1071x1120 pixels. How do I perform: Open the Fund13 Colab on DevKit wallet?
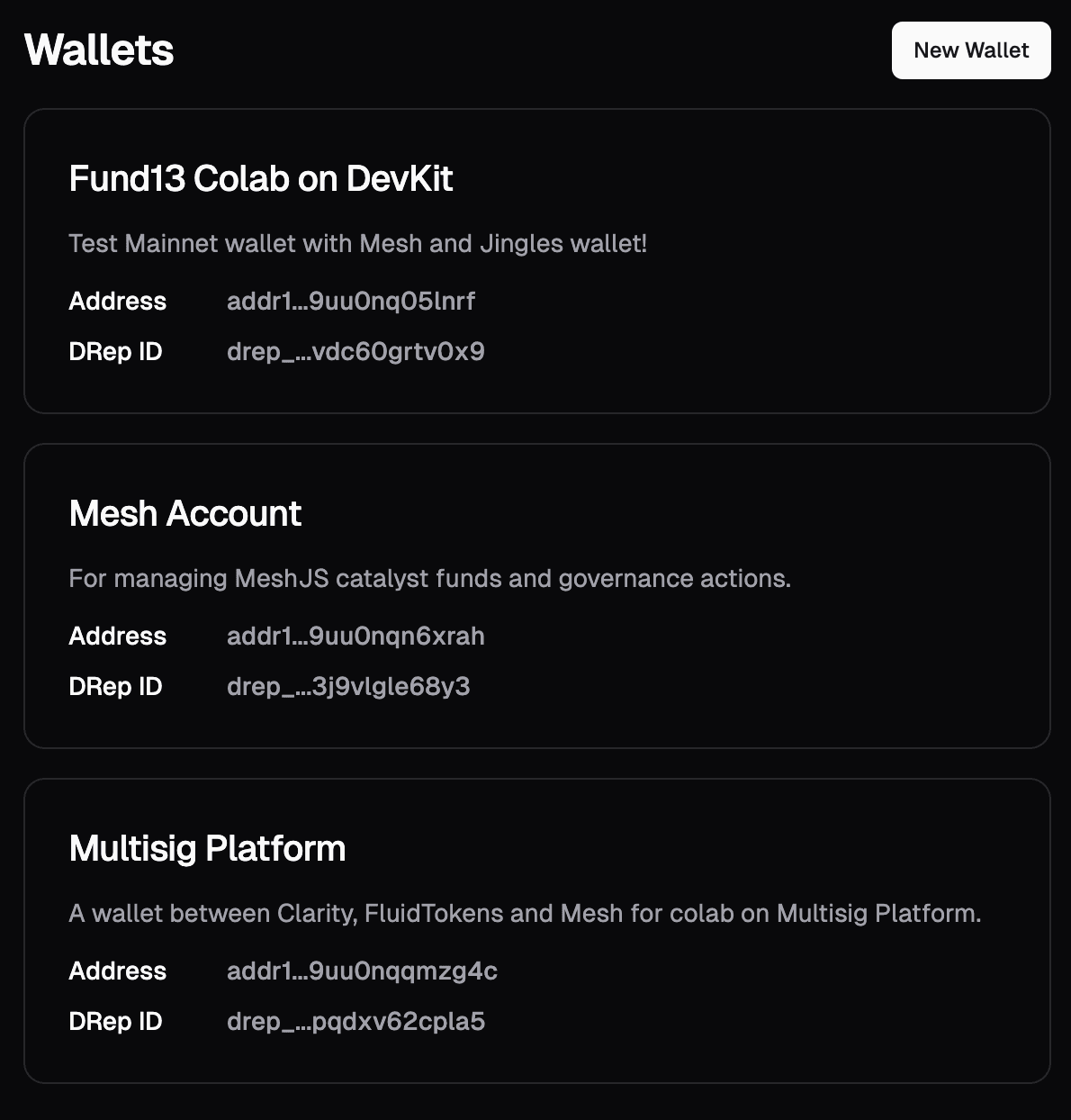pos(535,259)
